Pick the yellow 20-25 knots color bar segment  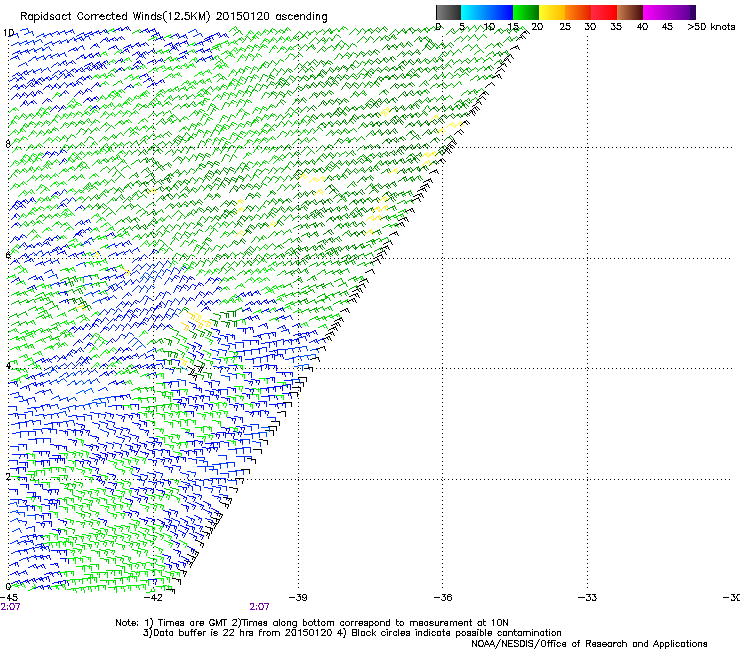[x=552, y=12]
